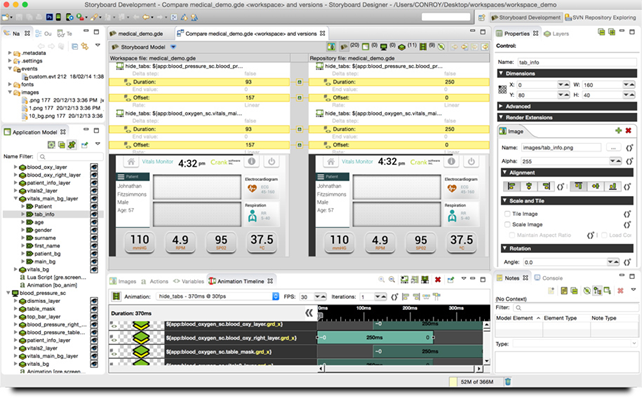The width and height of the screenshot is (642, 398).
Task: Click Electrocardiogram heart icon in left preview
Action: tap(252, 188)
